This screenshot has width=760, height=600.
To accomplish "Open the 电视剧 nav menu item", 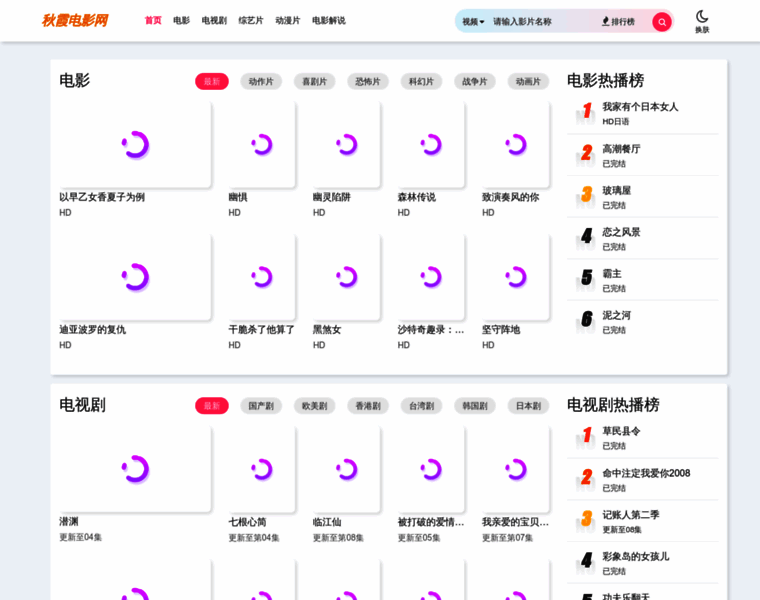I will click(214, 20).
